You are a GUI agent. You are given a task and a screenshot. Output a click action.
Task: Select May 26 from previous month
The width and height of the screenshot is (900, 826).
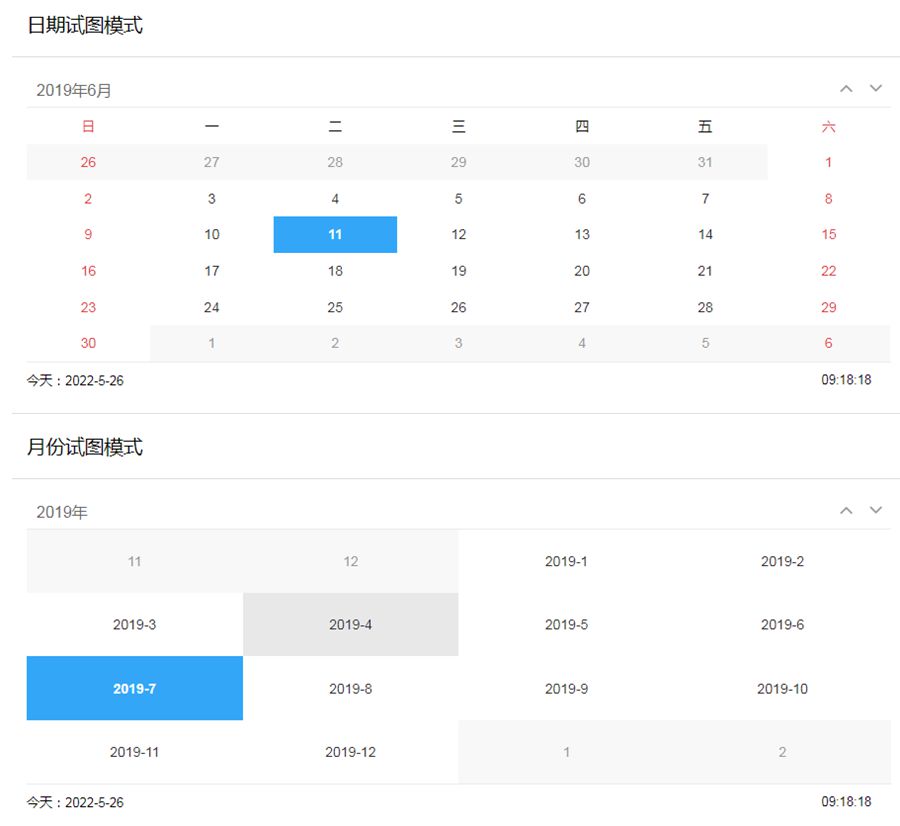click(x=88, y=162)
